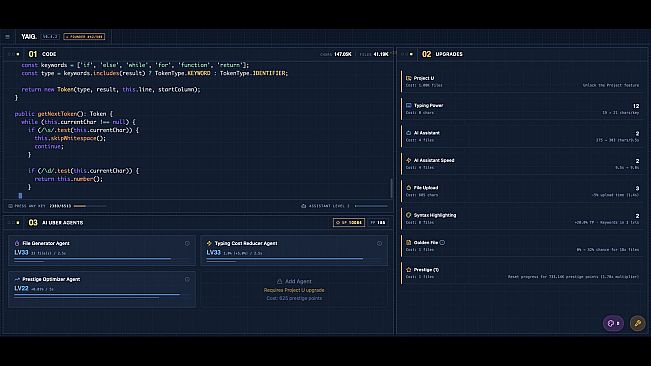Toggle the 02 Upgrades panel header dot
Screen dimensions: 651x366
[411, 54]
